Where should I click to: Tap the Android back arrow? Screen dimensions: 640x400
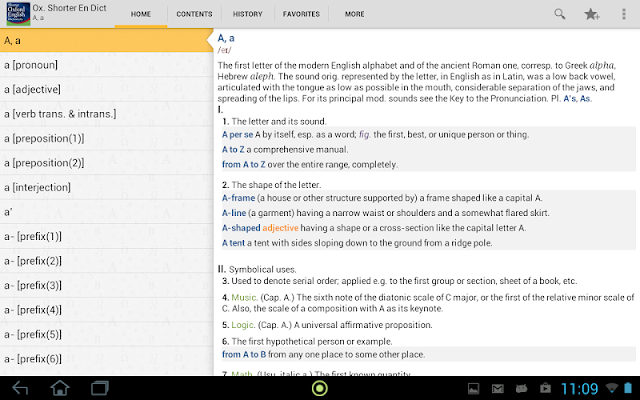20,388
